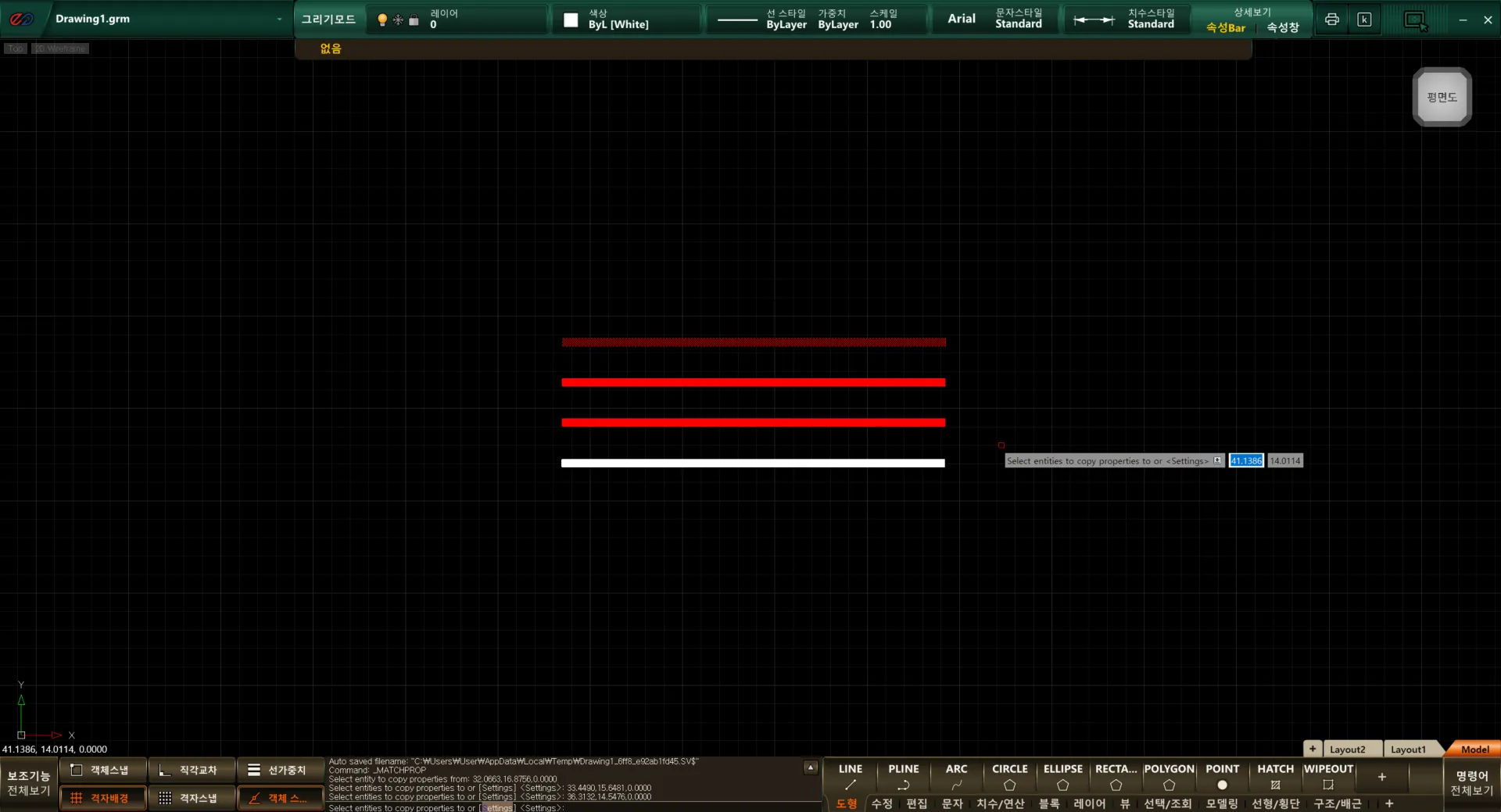Expand the command history panel arrow
The height and width of the screenshot is (812, 1501).
click(811, 767)
